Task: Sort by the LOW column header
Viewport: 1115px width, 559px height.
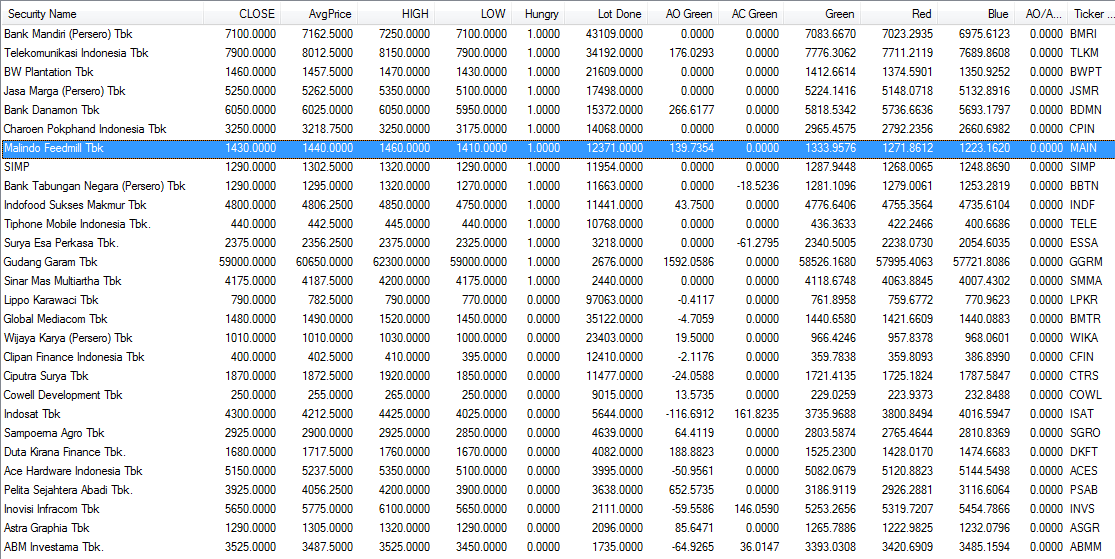Action: tap(475, 14)
